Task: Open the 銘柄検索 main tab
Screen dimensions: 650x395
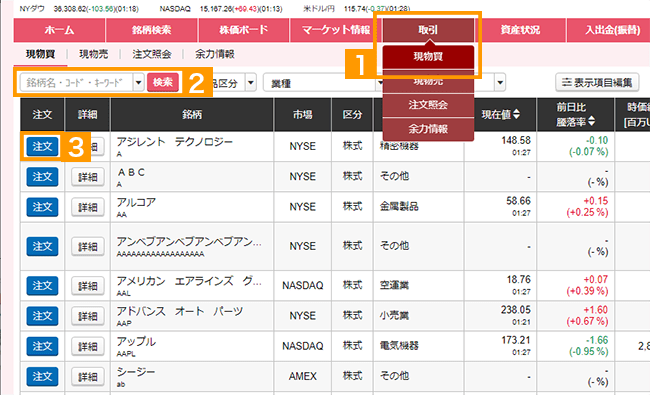Action: tap(152, 30)
